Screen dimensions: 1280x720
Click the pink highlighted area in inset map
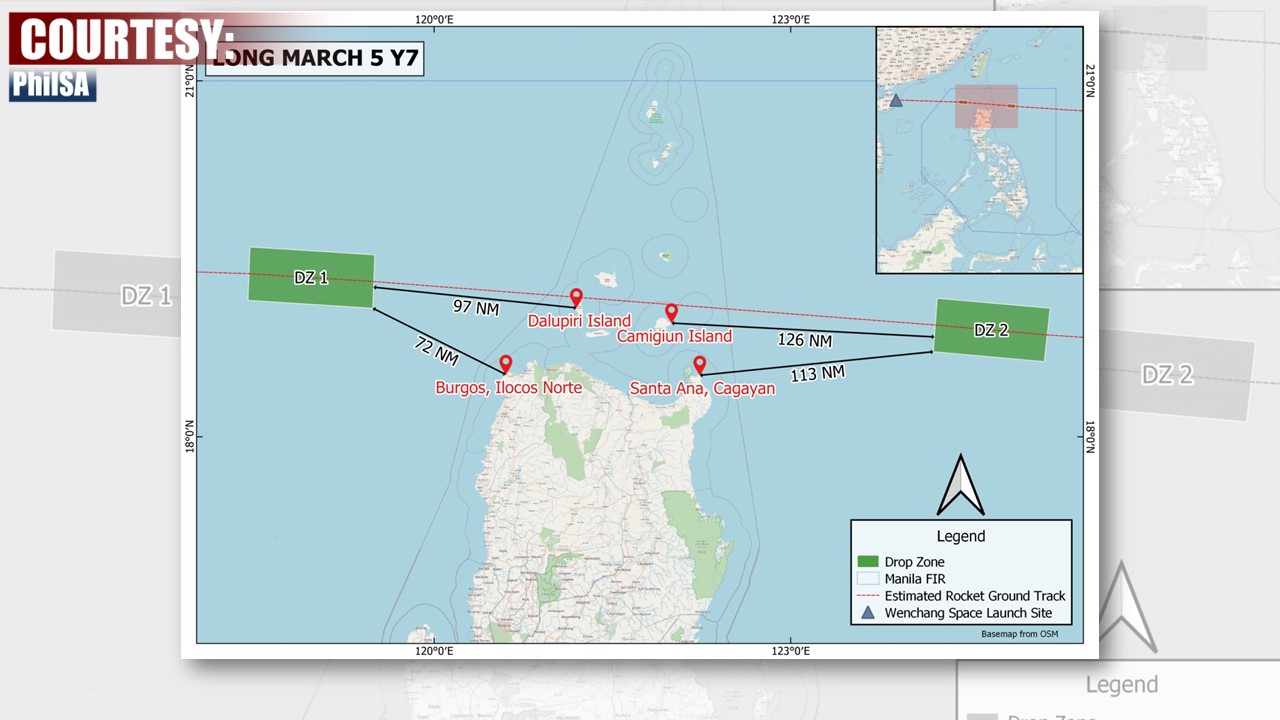[x=986, y=107]
